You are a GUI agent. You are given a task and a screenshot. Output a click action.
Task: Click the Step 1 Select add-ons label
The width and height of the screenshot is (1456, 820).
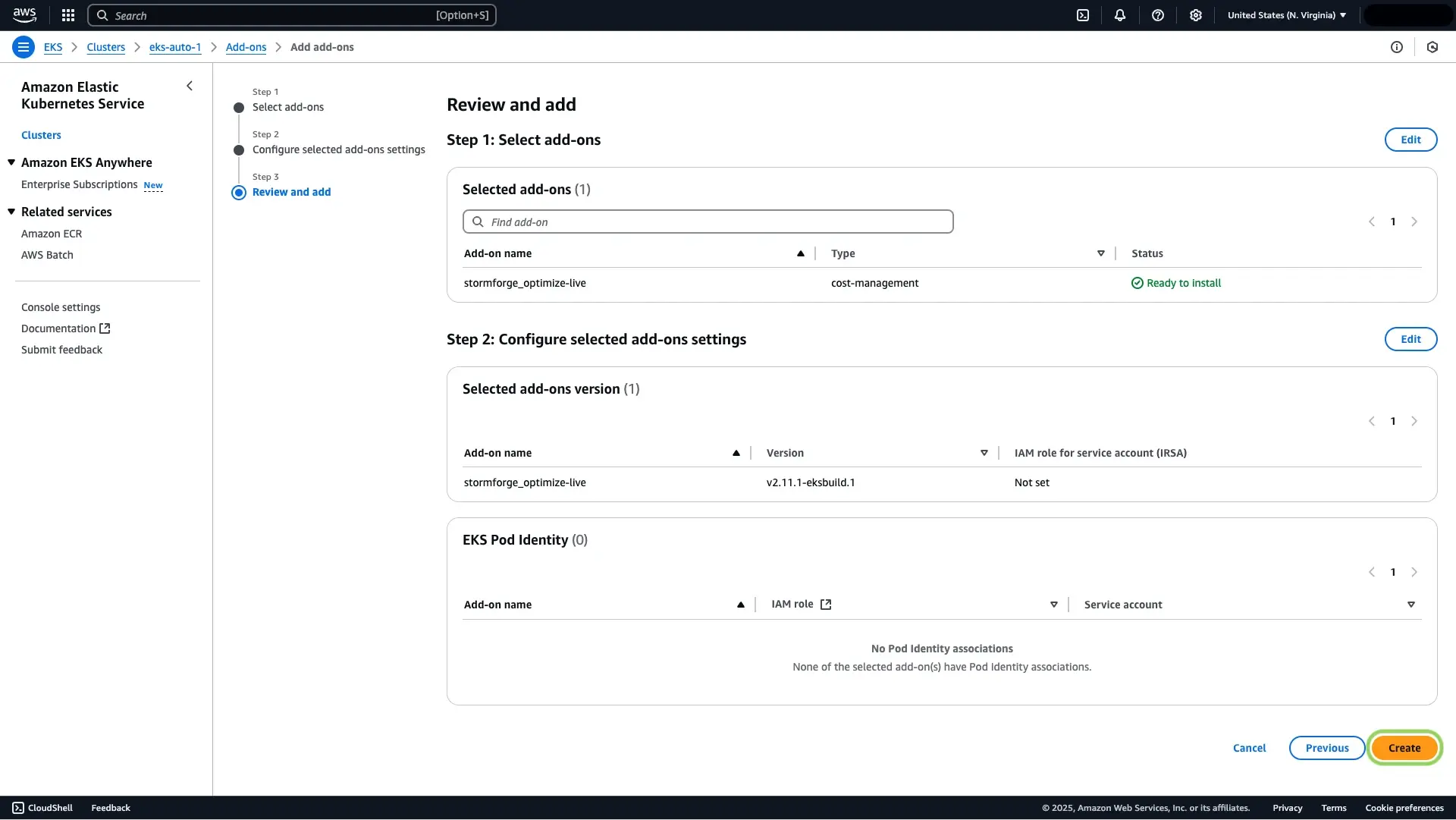pyautogui.click(x=288, y=107)
